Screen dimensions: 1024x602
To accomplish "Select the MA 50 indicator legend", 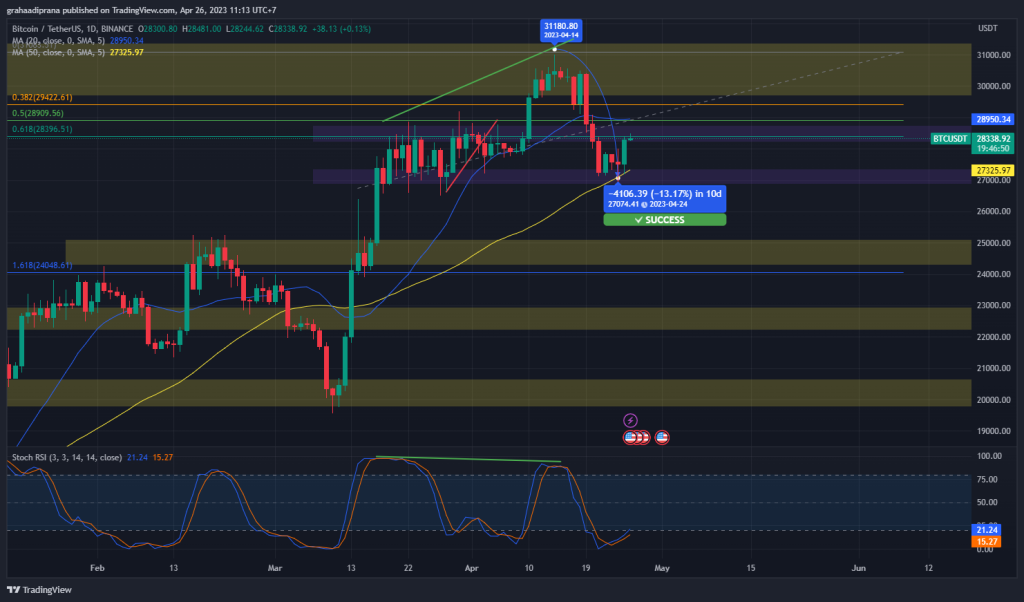I will (78, 52).
